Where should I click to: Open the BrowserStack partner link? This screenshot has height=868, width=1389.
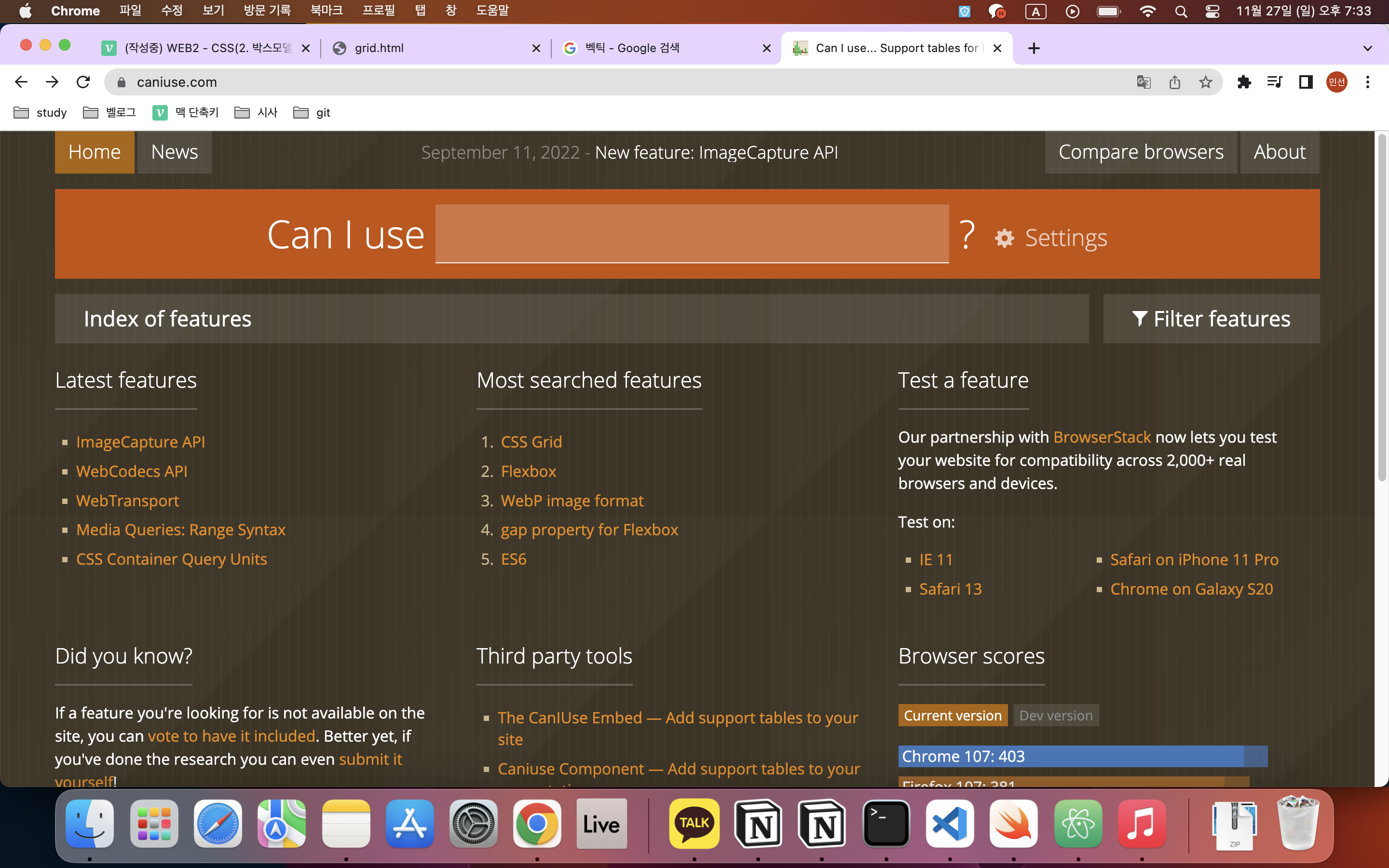(1102, 437)
